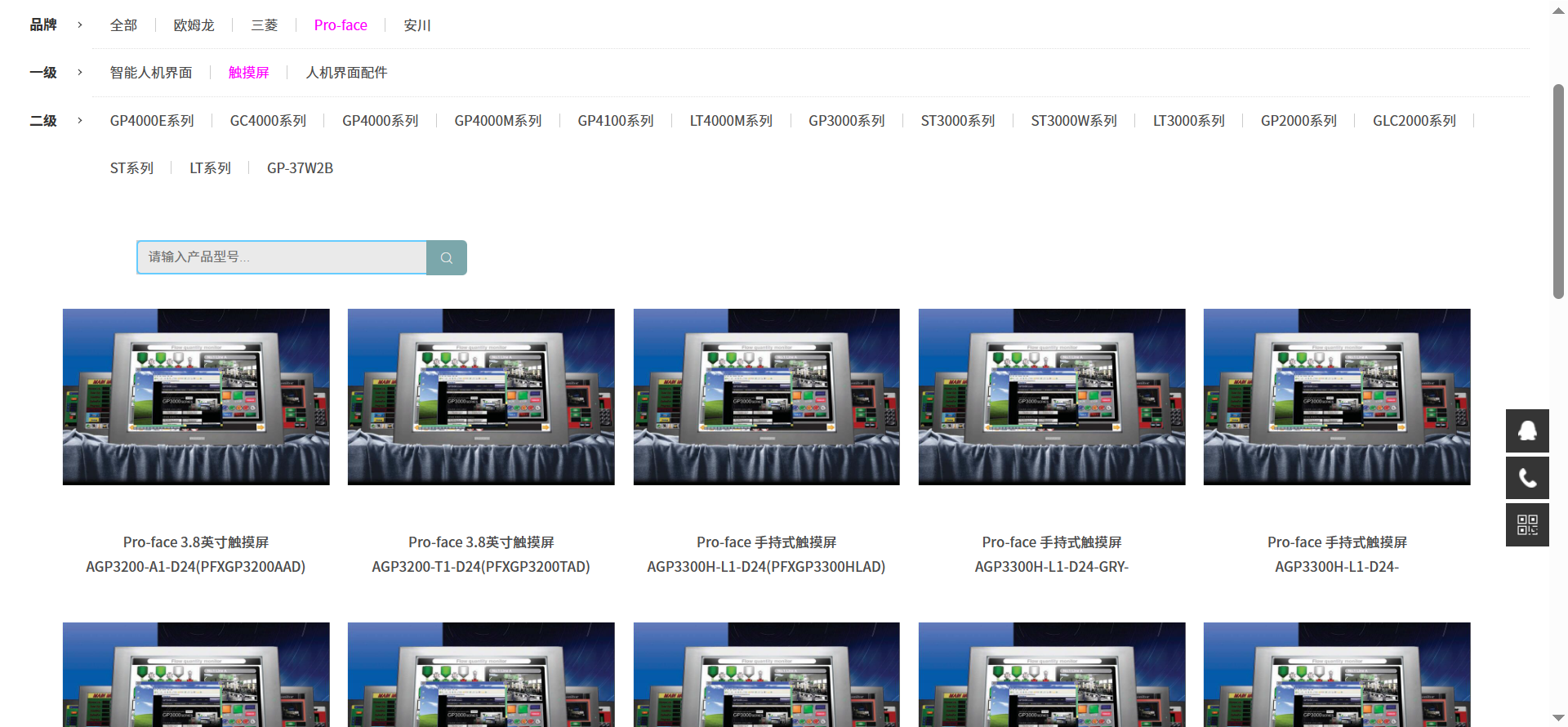Select 安川 brand filter
Screen dimensions: 1568x727
[417, 25]
